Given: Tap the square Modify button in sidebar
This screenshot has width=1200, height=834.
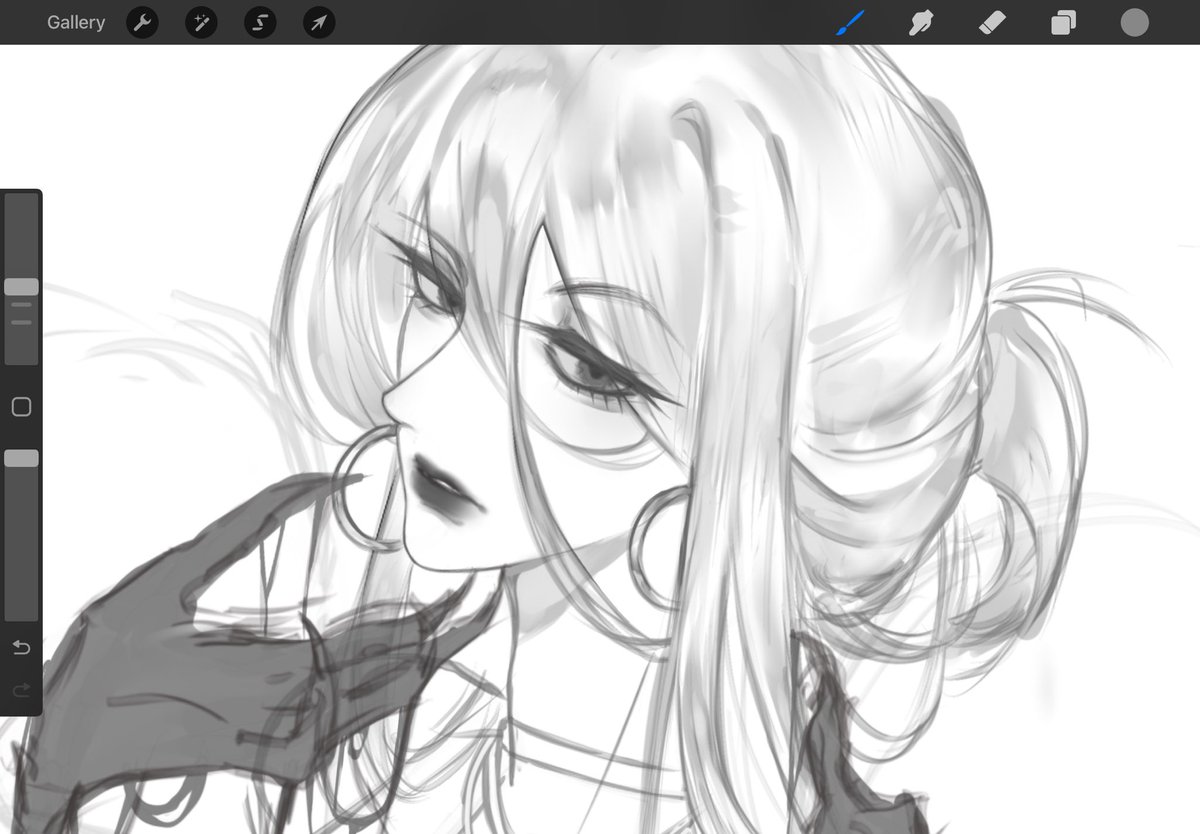Looking at the screenshot, I should (x=21, y=407).
